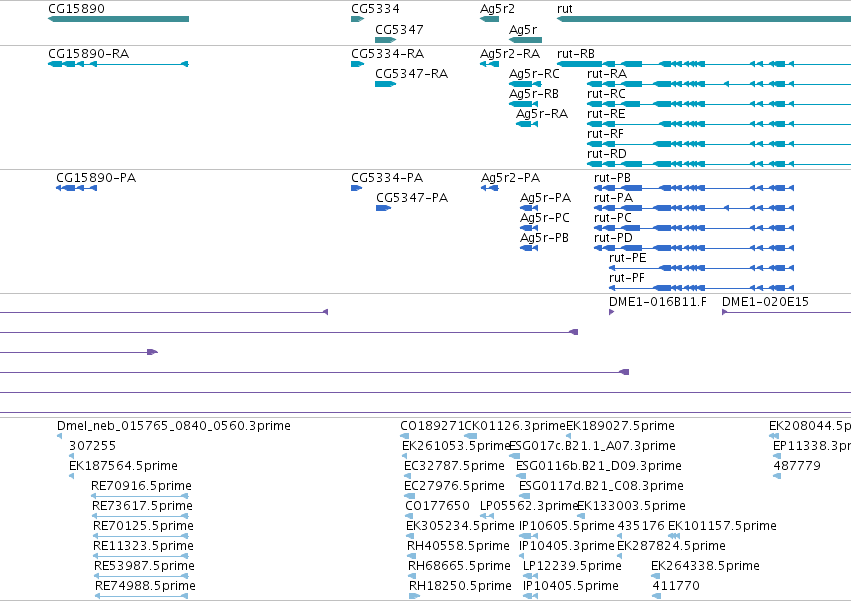Open the LP12239.5prime EST label
This screenshot has width=851, height=601.
coord(572,567)
